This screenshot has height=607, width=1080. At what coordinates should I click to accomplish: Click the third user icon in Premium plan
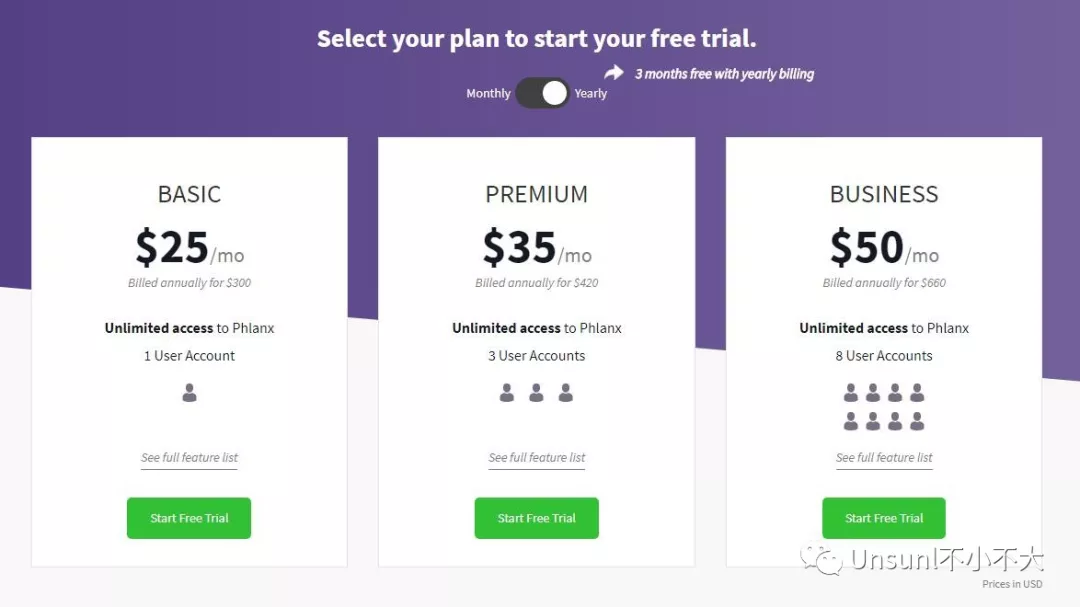(565, 394)
